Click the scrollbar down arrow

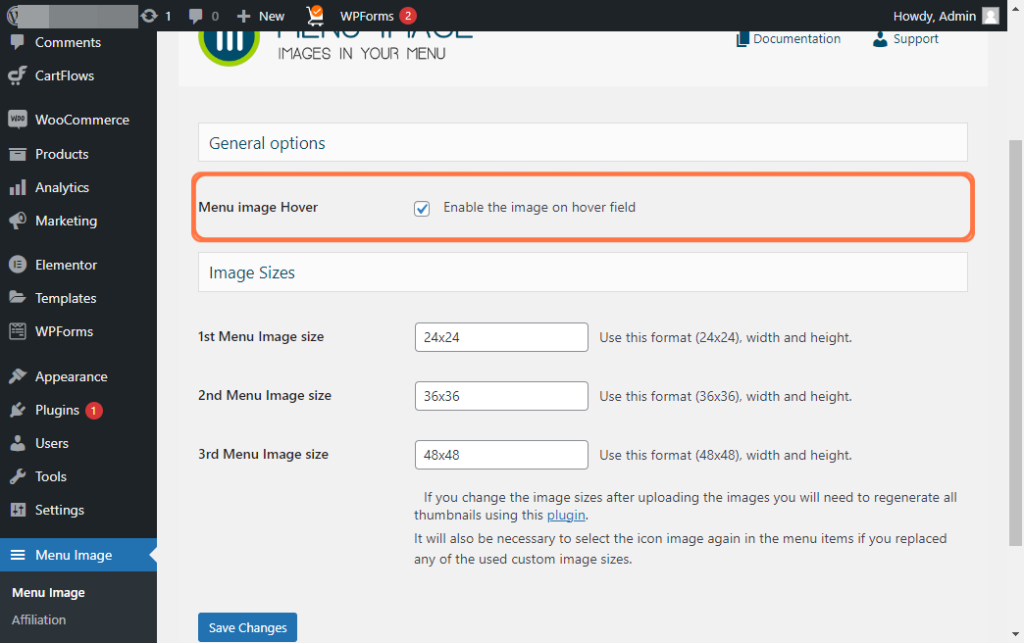click(x=1015, y=634)
